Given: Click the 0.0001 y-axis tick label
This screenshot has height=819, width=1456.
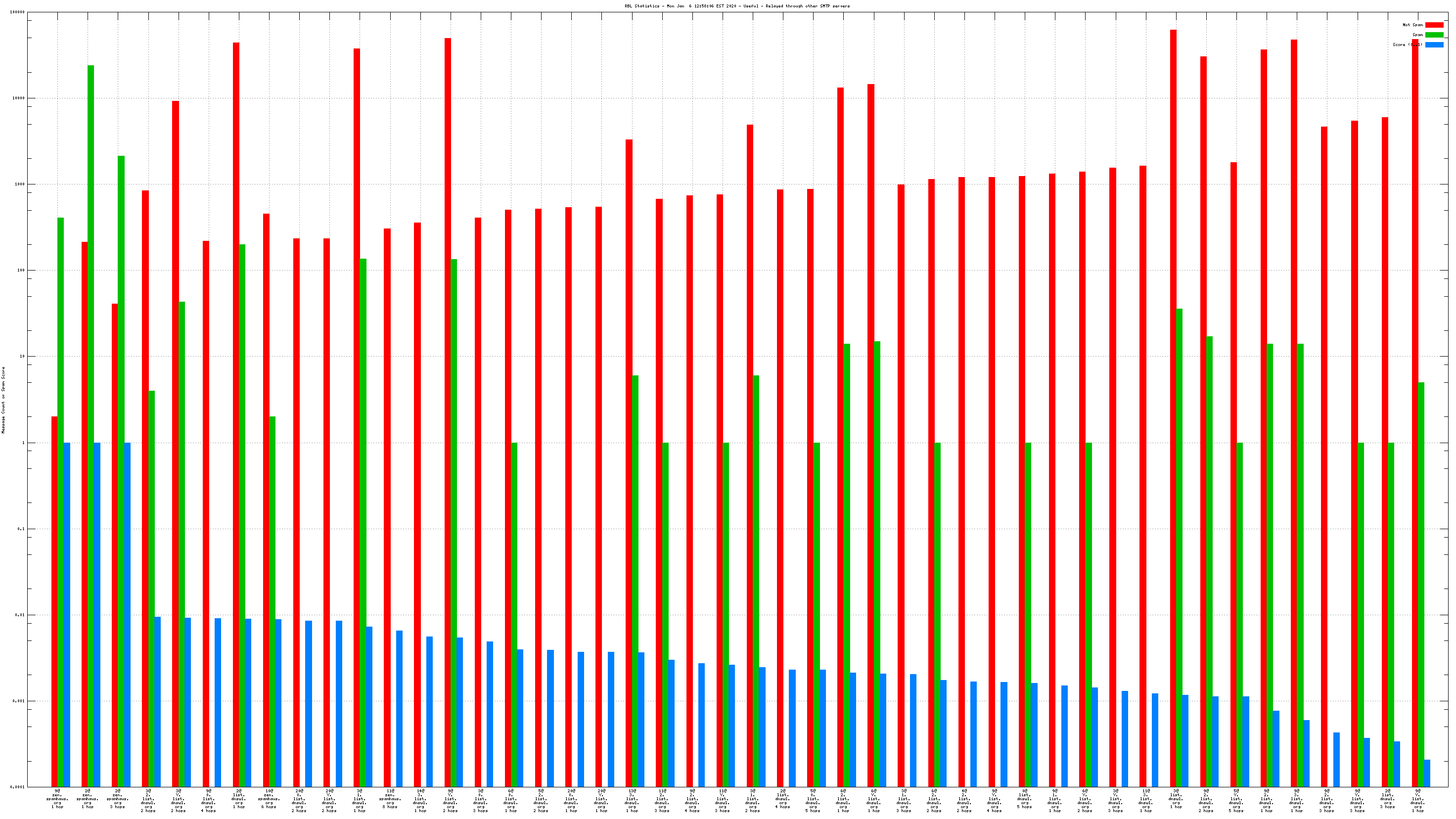Looking at the screenshot, I should point(18,787).
